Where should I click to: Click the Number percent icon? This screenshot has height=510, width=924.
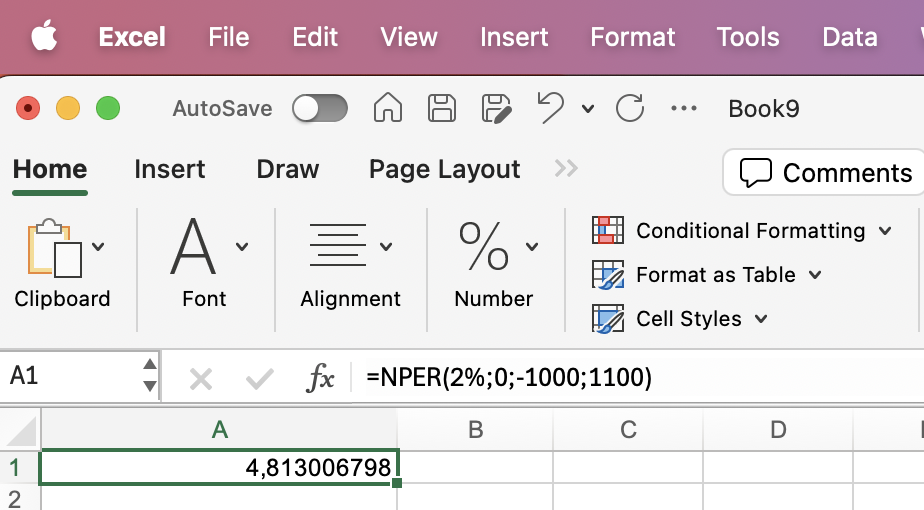[484, 246]
